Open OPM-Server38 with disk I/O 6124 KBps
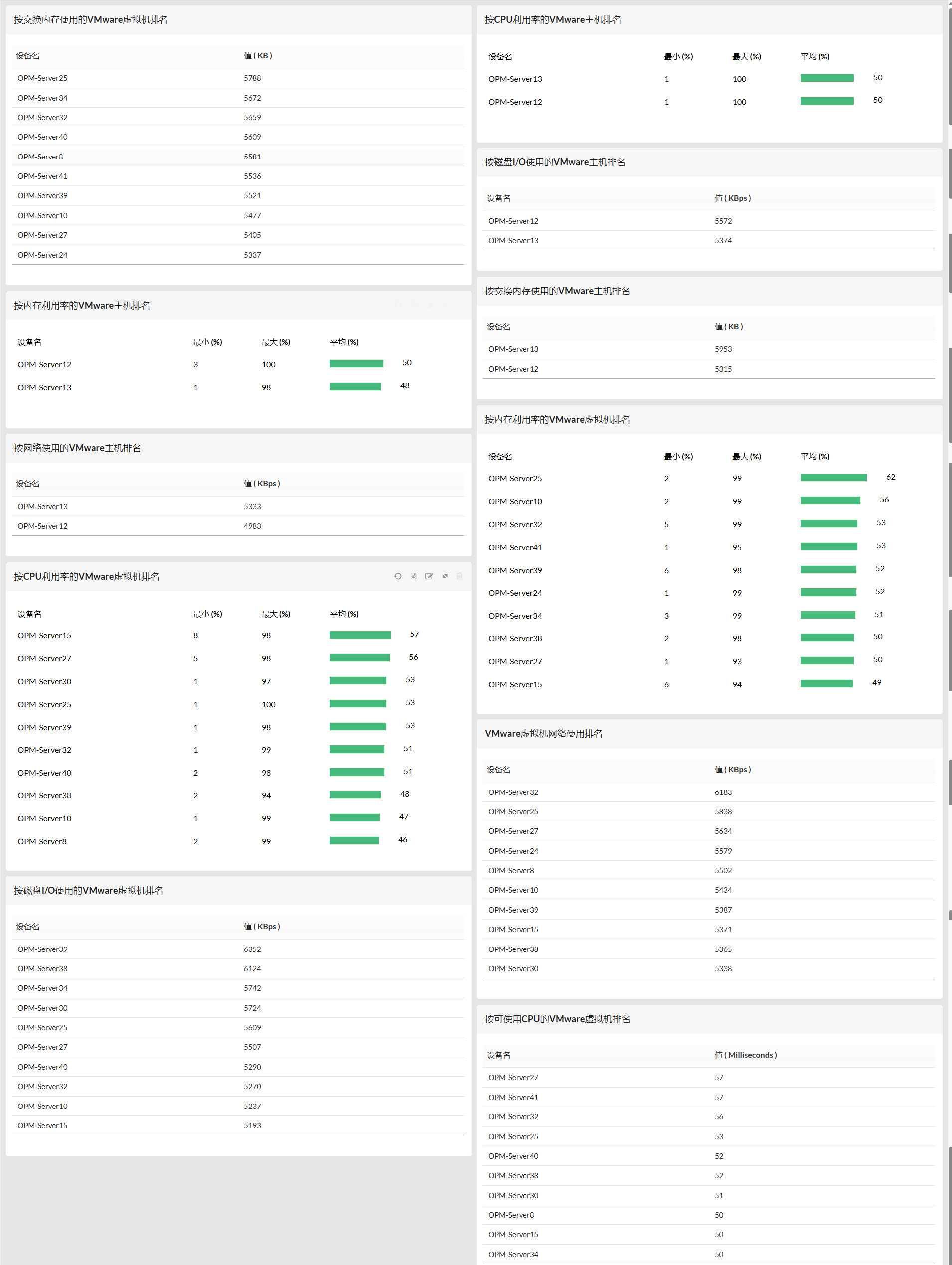 [x=42, y=969]
